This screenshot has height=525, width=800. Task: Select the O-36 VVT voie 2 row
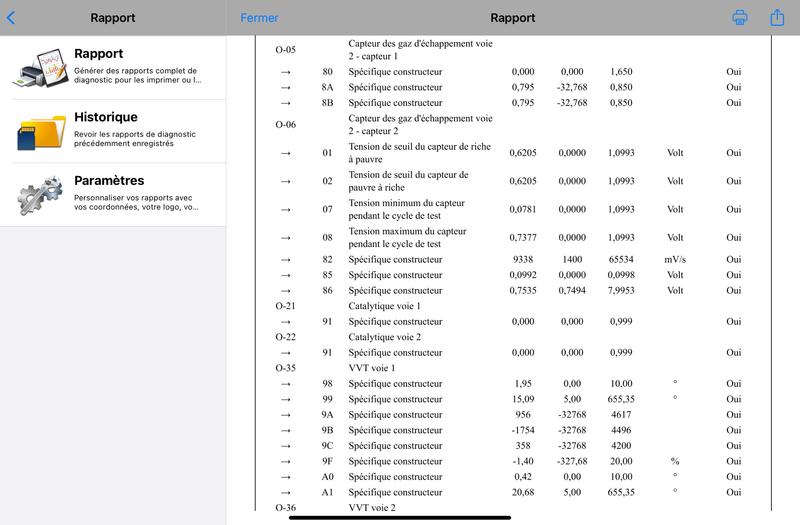click(514, 508)
